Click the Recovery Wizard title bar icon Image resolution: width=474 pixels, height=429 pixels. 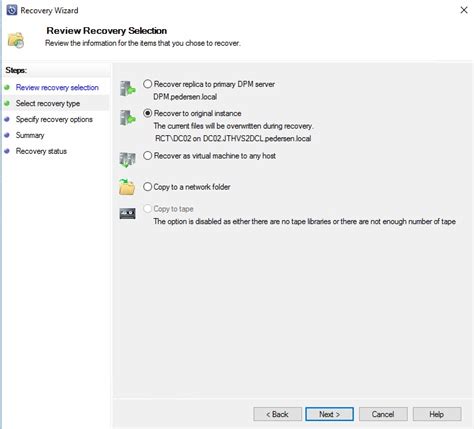[12, 10]
